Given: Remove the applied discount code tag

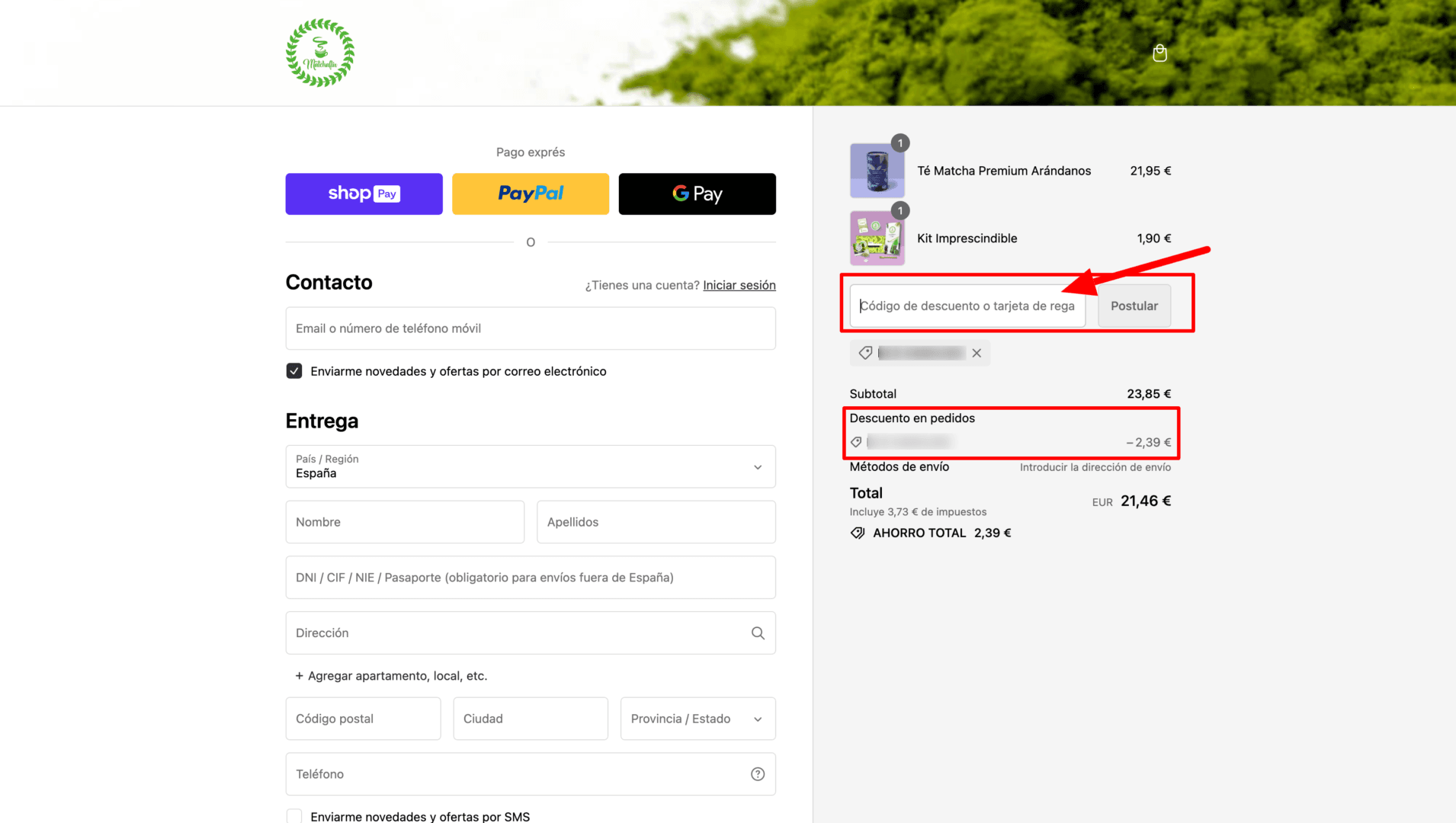Looking at the screenshot, I should (977, 353).
